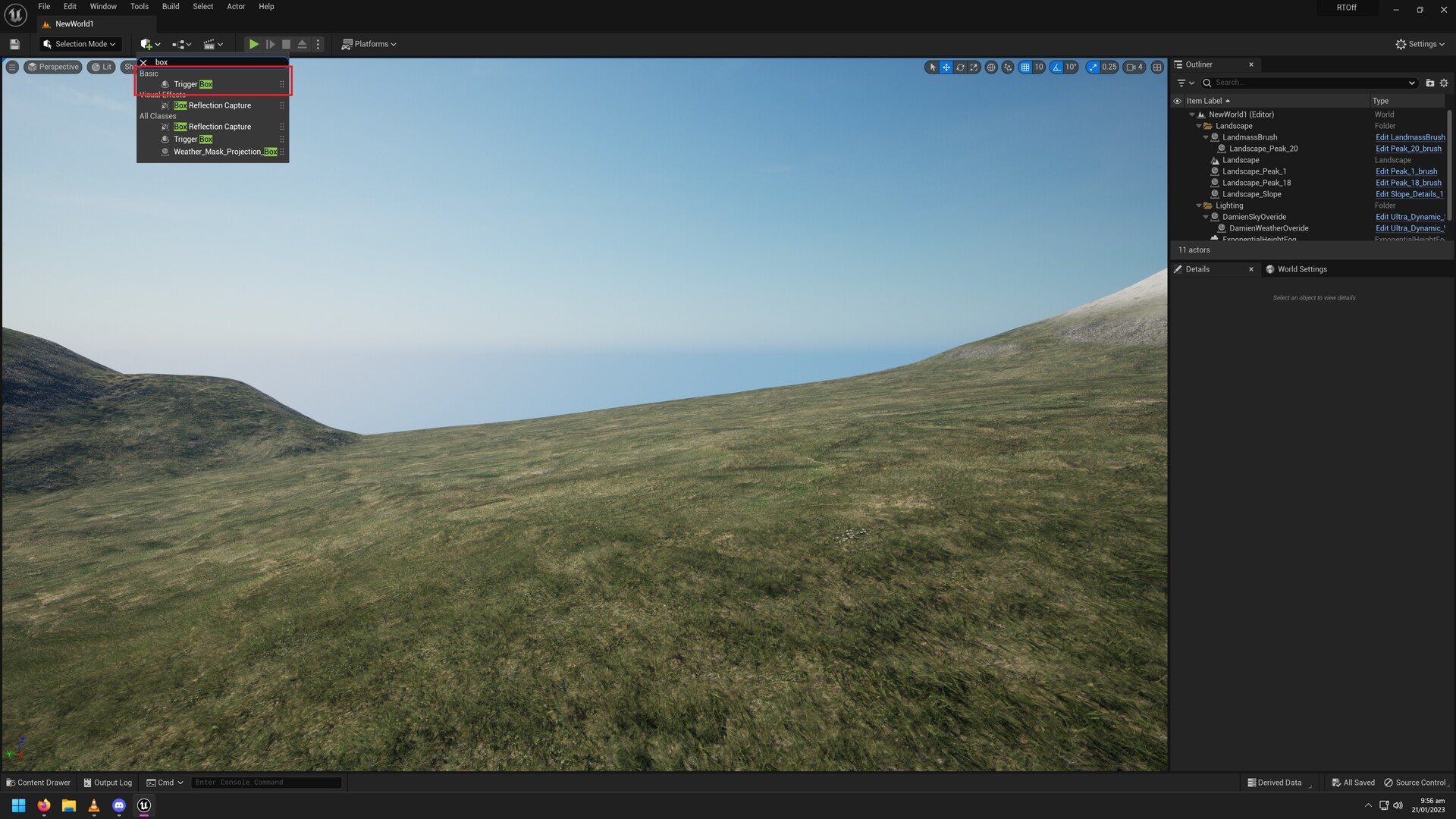1456x819 pixels.
Task: Click the Edit Peak_20_brush link
Action: pos(1408,149)
